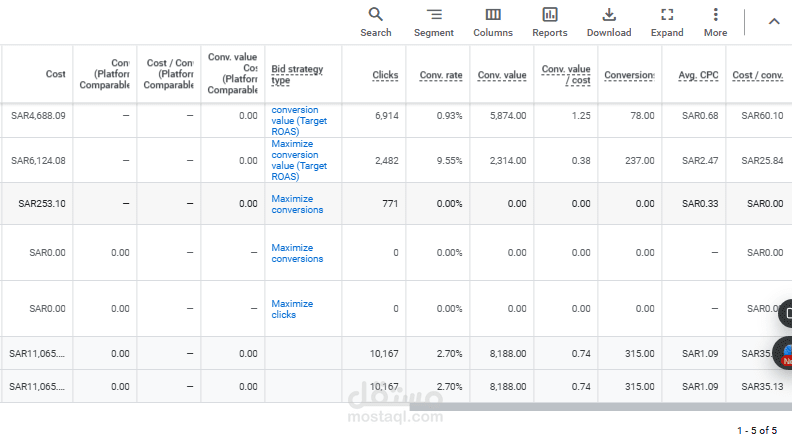Sort by the Bid strategy type header
The width and height of the screenshot is (792, 434).
pos(297,74)
